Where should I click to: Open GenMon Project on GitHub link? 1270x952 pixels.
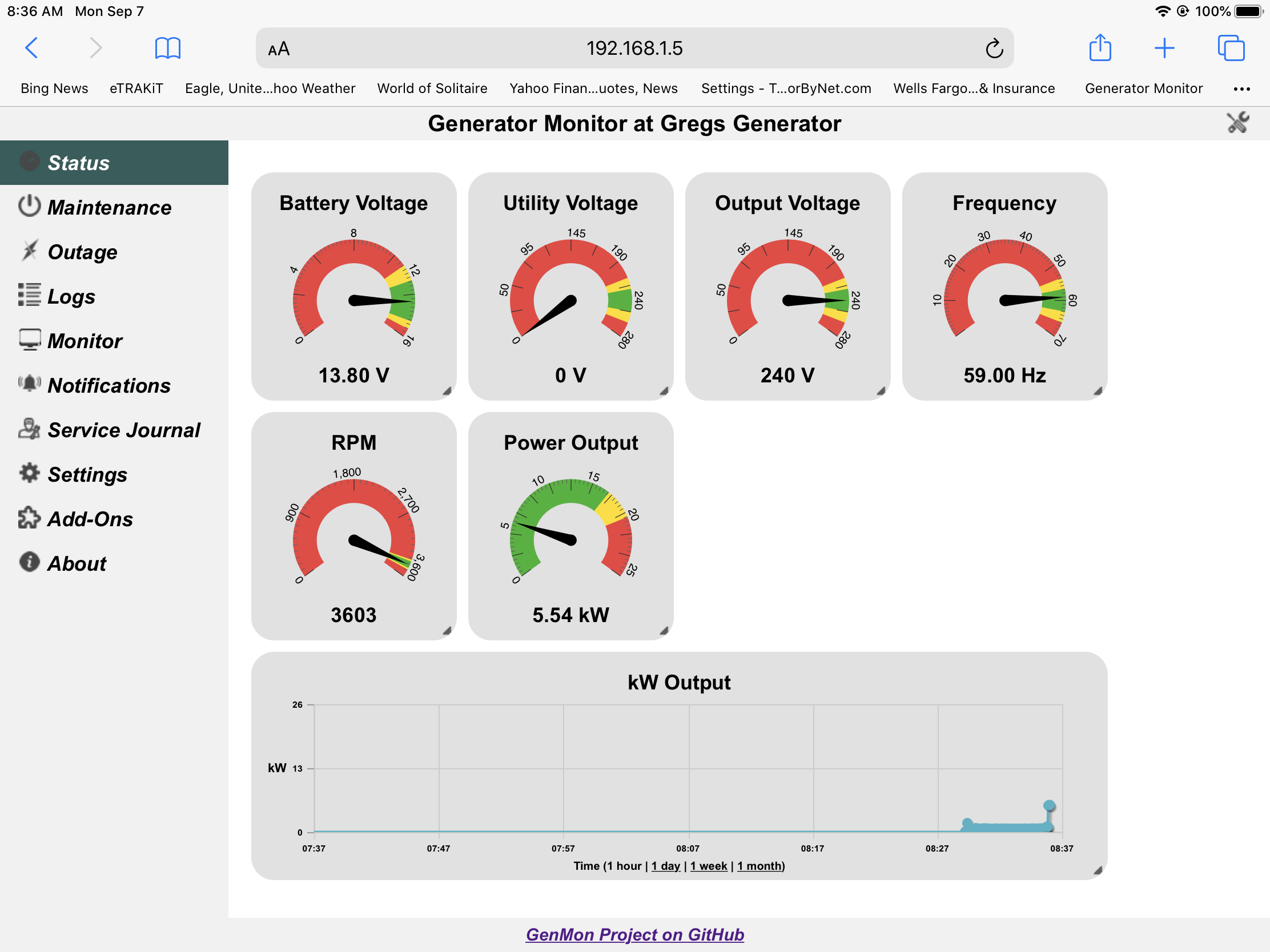[x=634, y=934]
